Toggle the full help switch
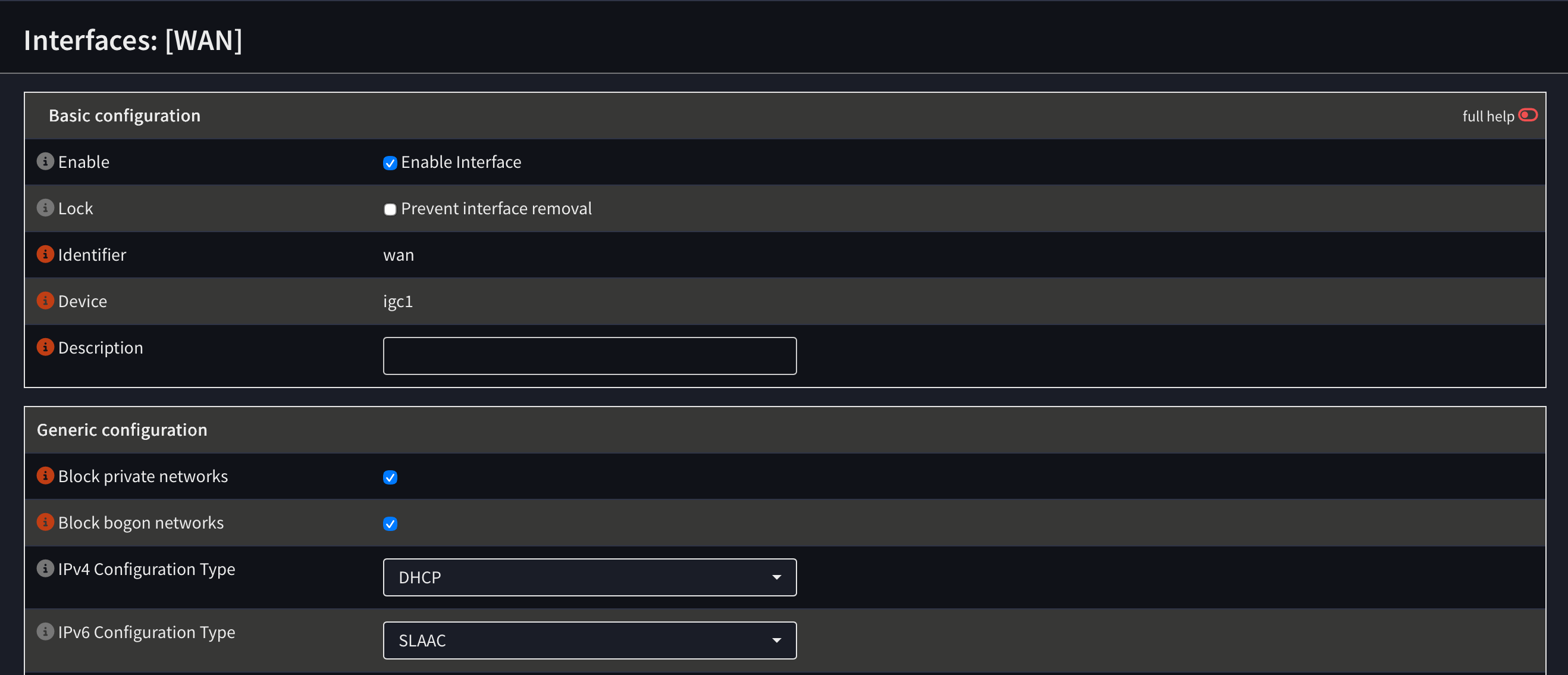Viewport: 1568px width, 675px height. tap(1528, 115)
